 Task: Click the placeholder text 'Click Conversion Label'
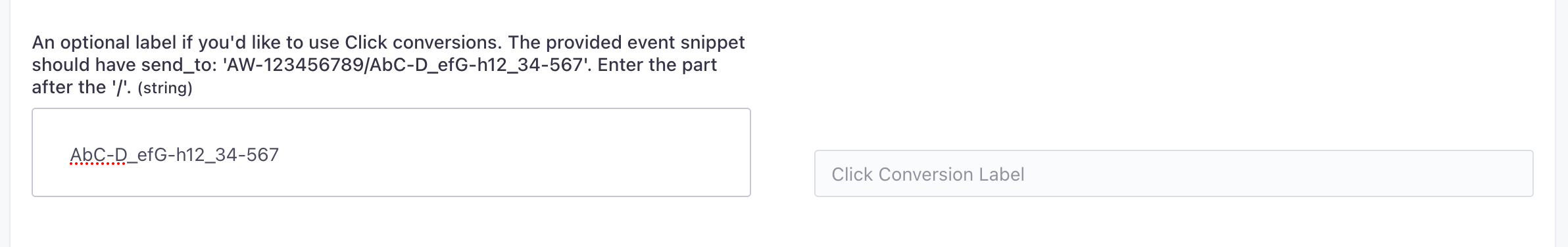tap(927, 174)
